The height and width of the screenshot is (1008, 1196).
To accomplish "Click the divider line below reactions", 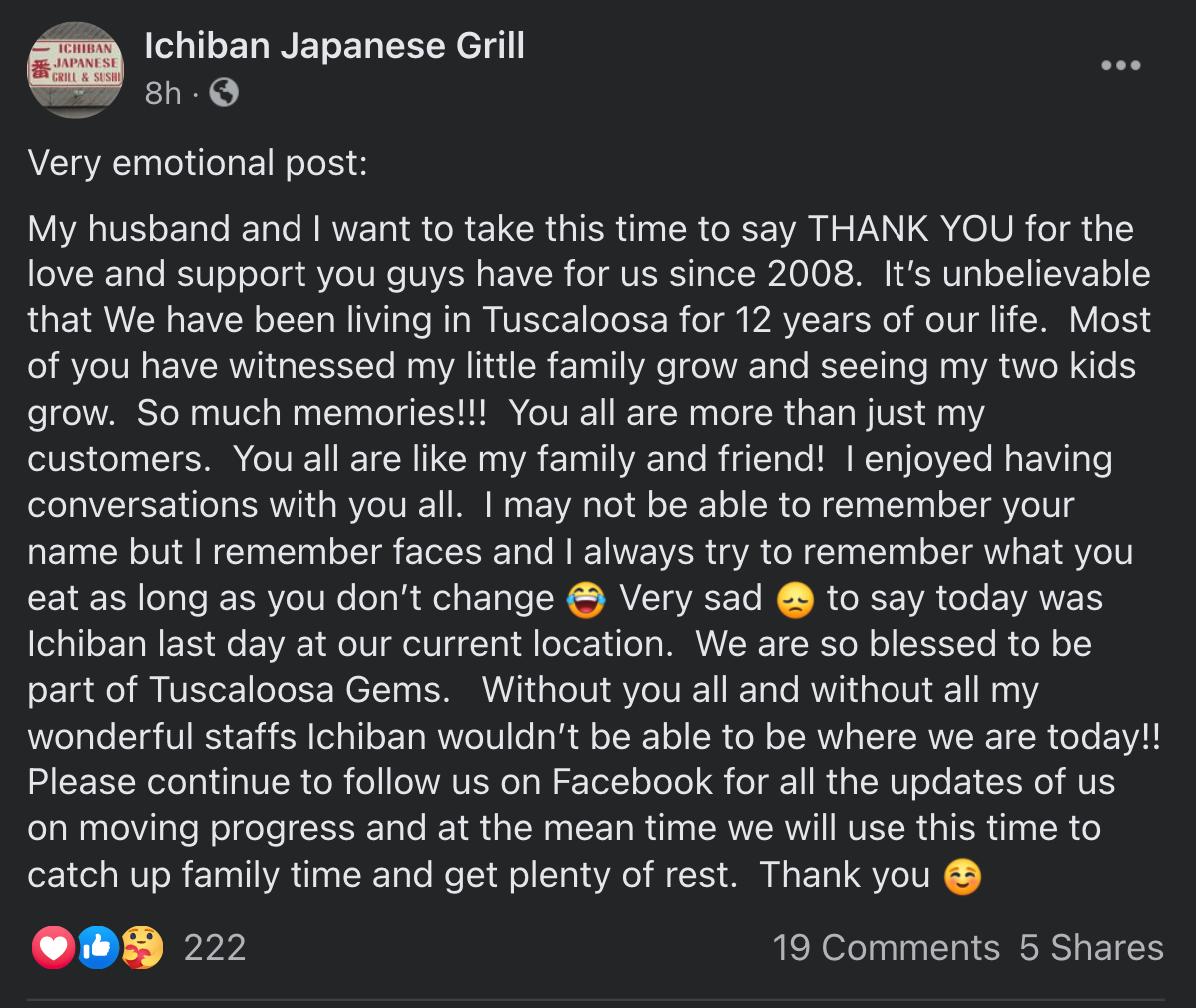I will coord(596,999).
